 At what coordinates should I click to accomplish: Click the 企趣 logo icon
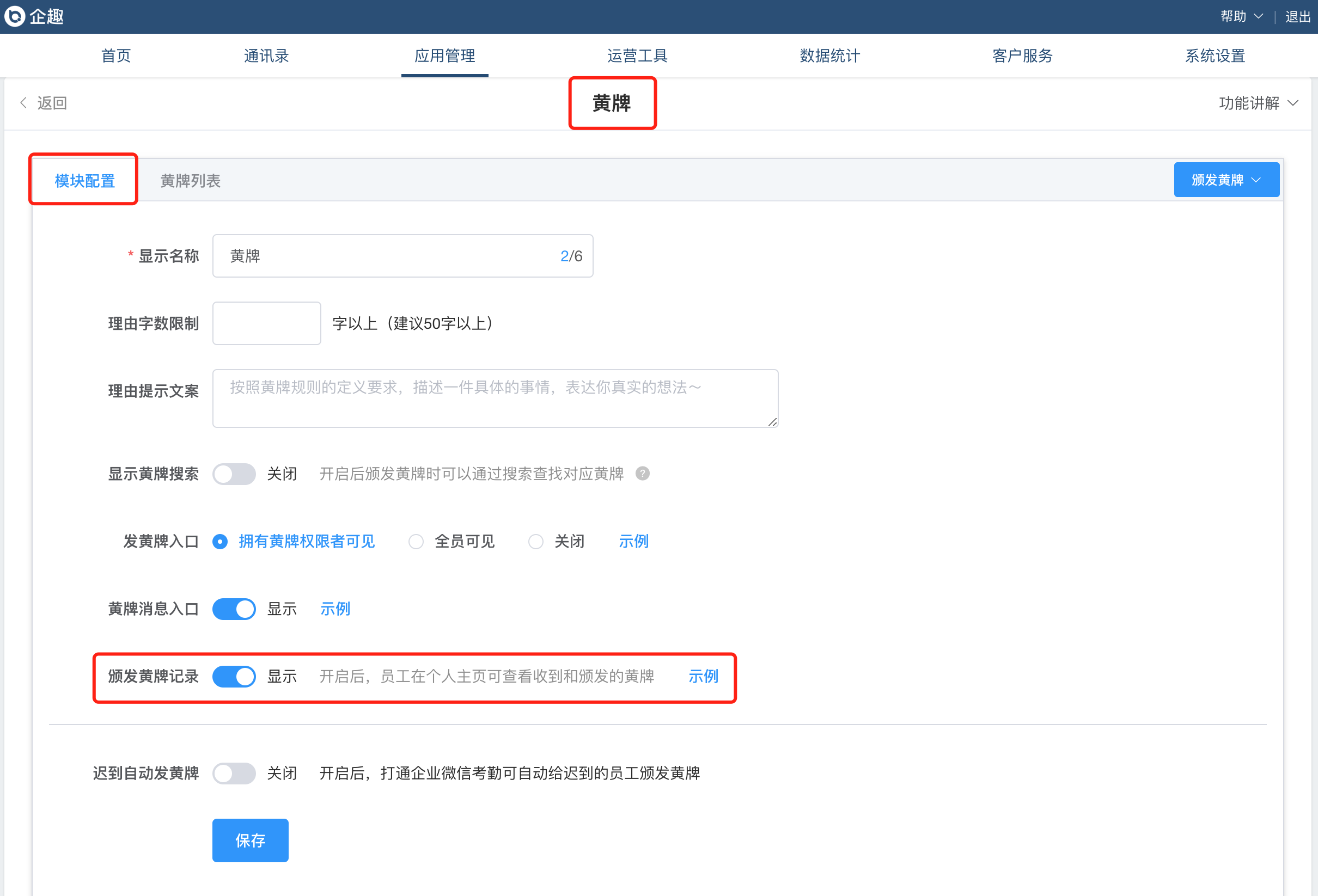click(15, 16)
